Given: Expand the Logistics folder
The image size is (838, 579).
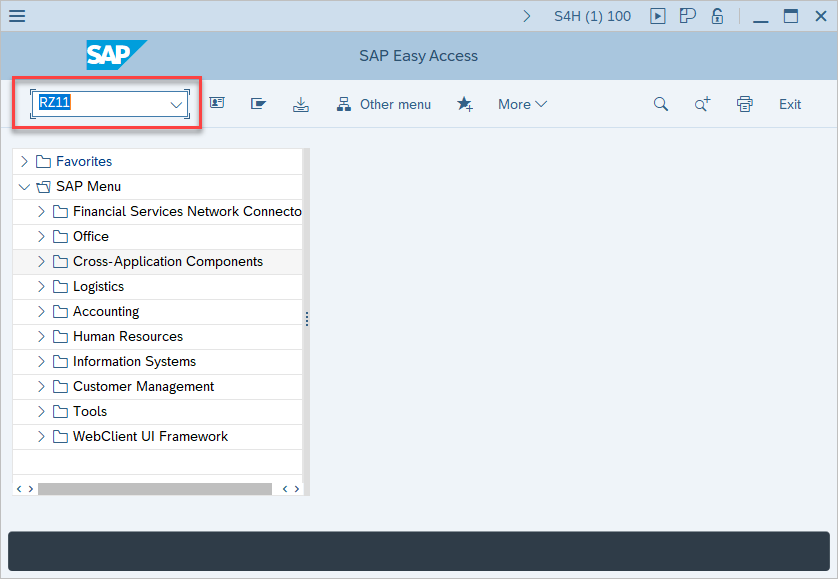Looking at the screenshot, I should pos(42,286).
